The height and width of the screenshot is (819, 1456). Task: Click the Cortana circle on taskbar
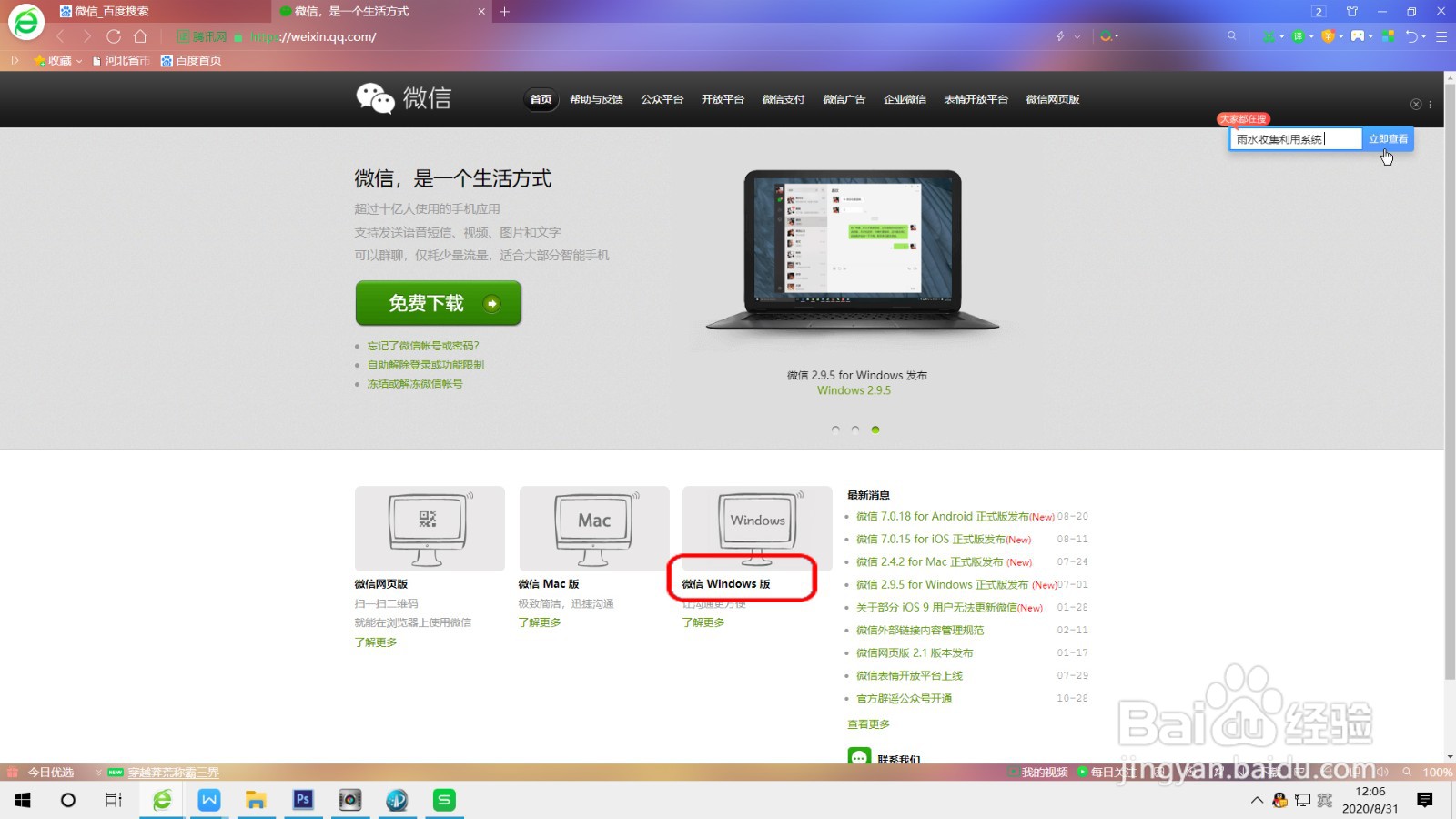(x=68, y=800)
